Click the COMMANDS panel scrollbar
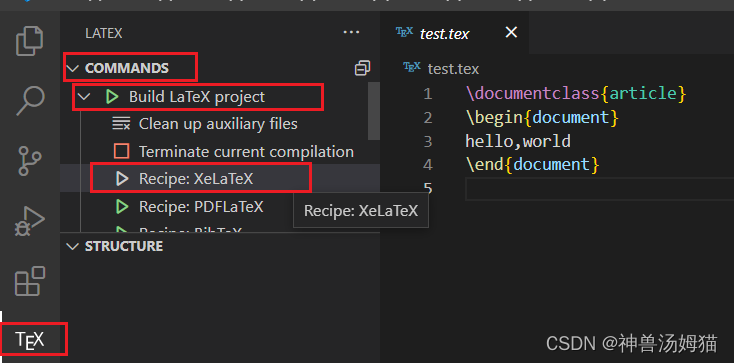This screenshot has width=734, height=363. pos(374,111)
